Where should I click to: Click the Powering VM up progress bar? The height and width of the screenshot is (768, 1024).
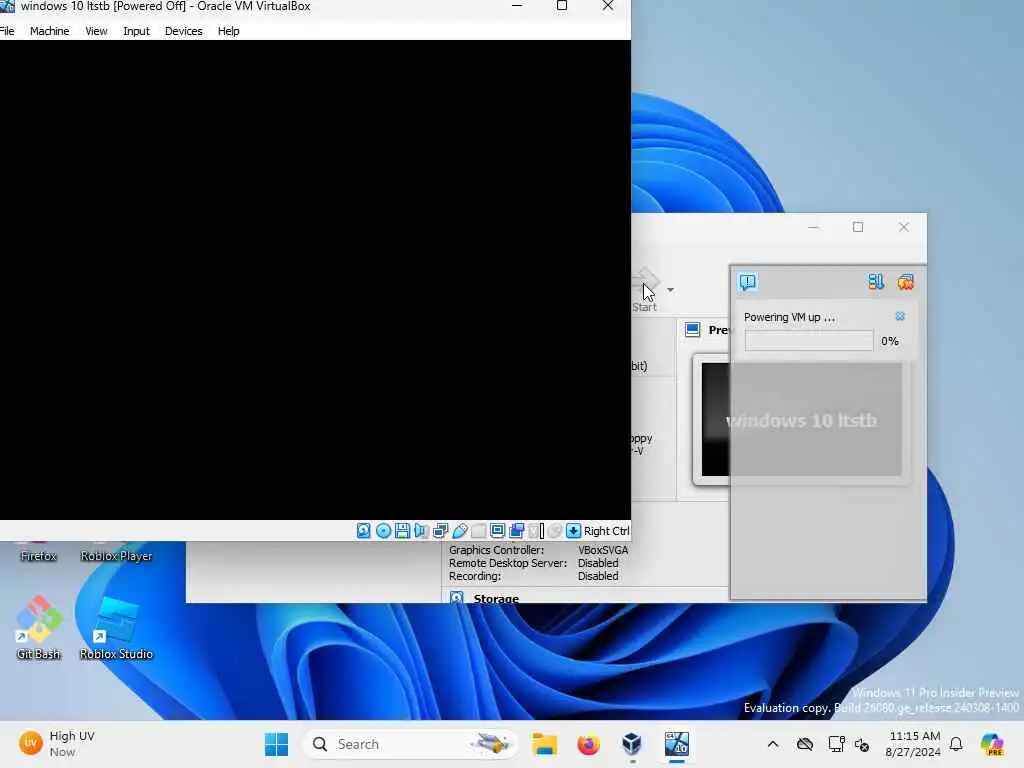click(x=808, y=341)
